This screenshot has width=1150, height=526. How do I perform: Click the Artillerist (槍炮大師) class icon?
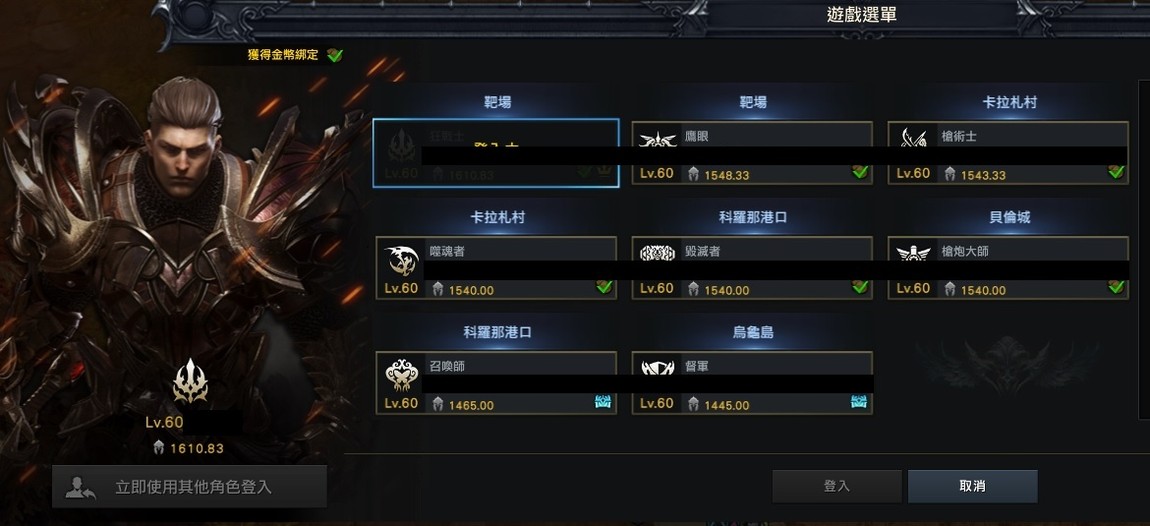click(x=913, y=253)
